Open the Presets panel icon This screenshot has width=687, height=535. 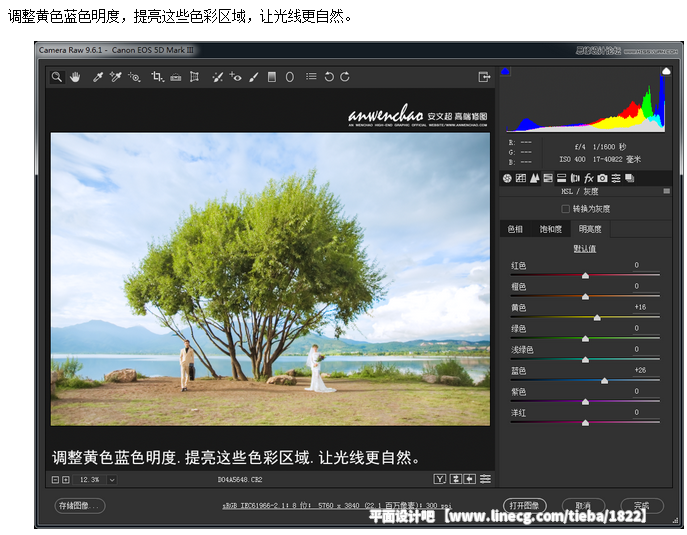pyautogui.click(x=616, y=178)
